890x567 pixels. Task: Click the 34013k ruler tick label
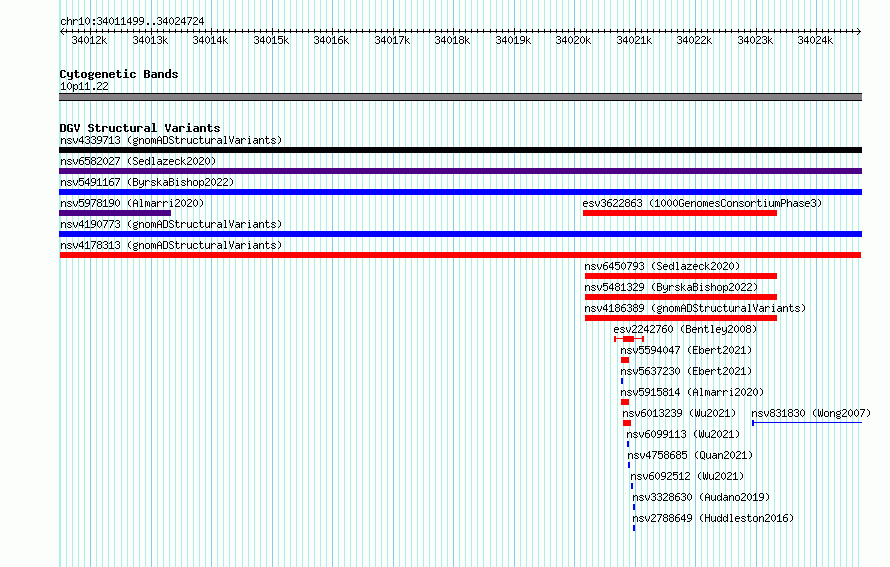150,41
